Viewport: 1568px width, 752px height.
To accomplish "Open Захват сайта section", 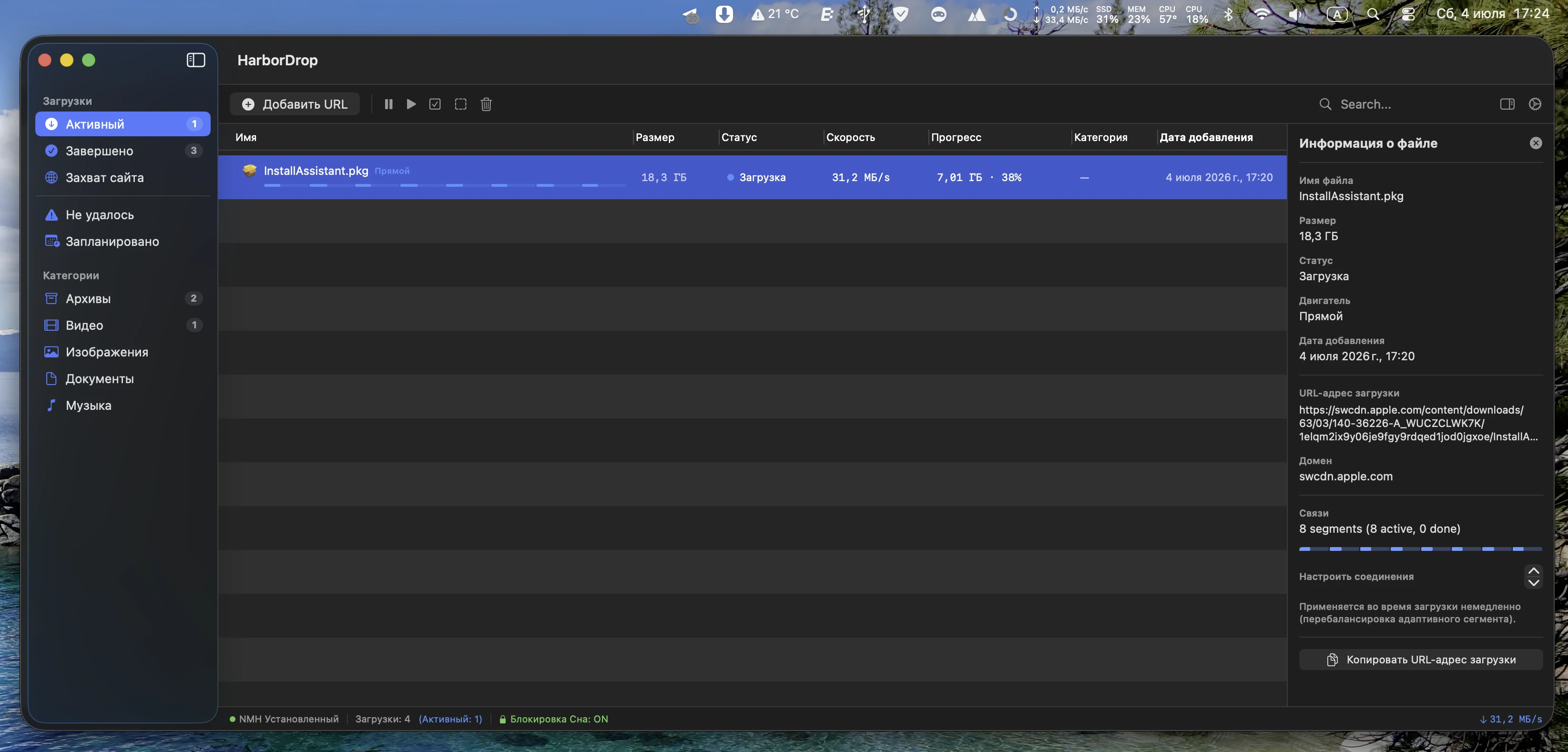I will click(x=123, y=178).
